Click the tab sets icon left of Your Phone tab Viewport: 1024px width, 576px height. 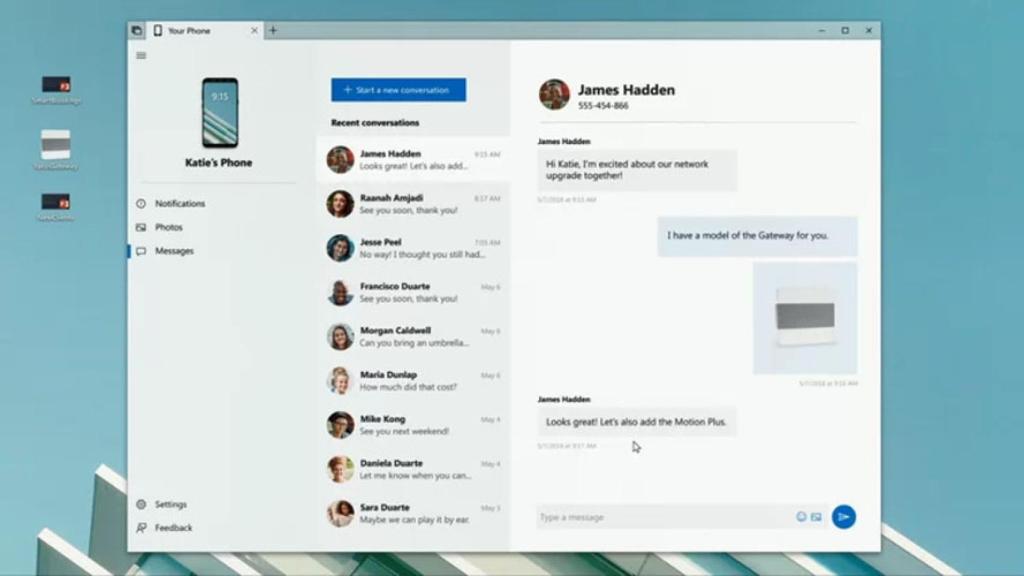pos(137,31)
